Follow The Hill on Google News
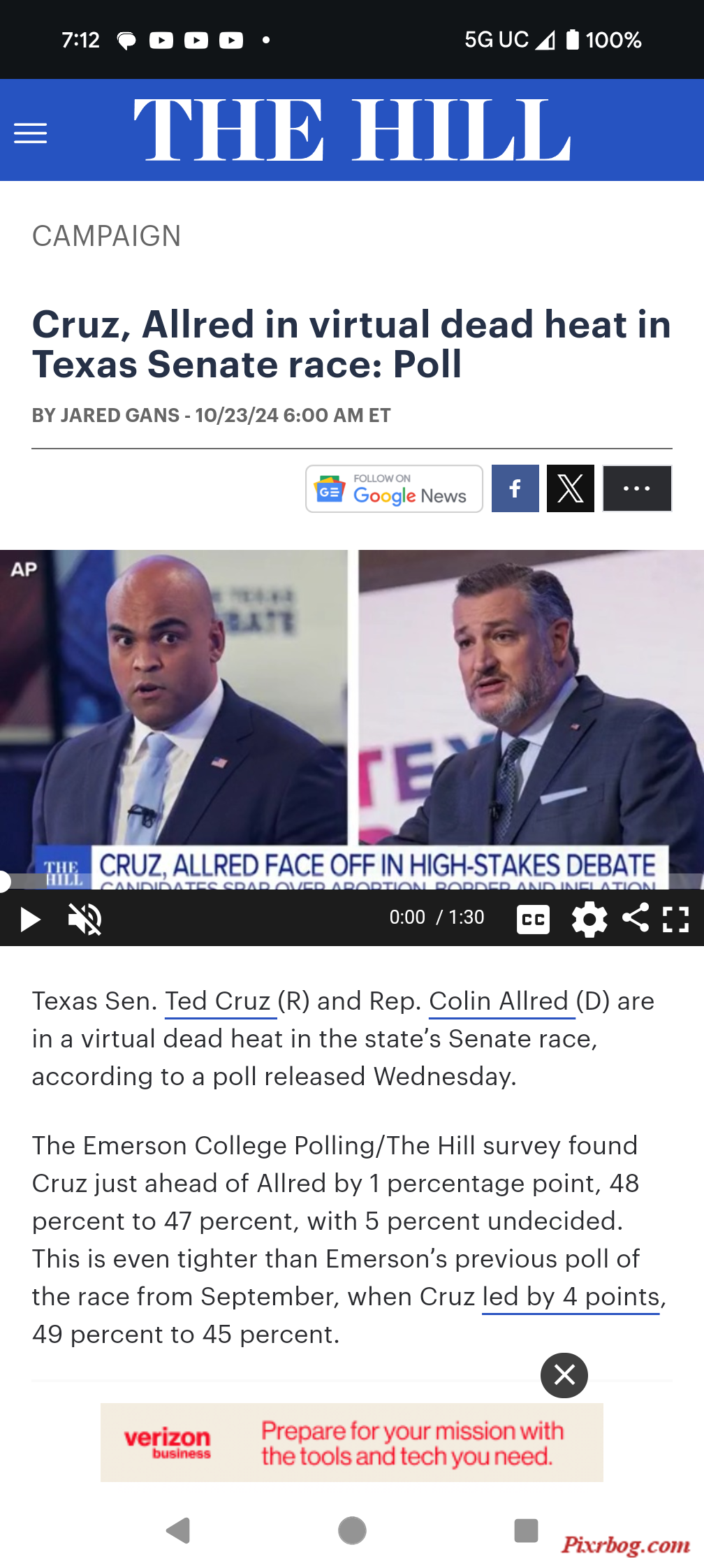This screenshot has width=704, height=1568. pyautogui.click(x=394, y=488)
